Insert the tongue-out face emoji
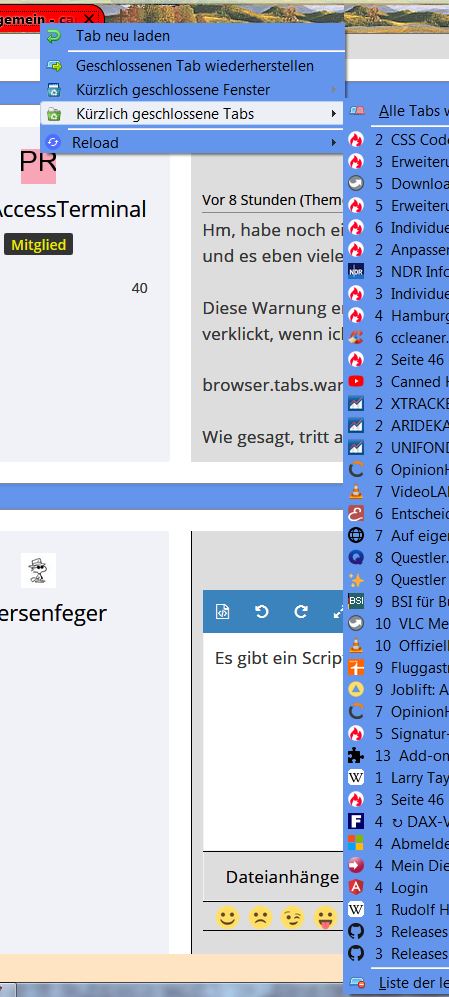449x997 pixels. (x=324, y=918)
